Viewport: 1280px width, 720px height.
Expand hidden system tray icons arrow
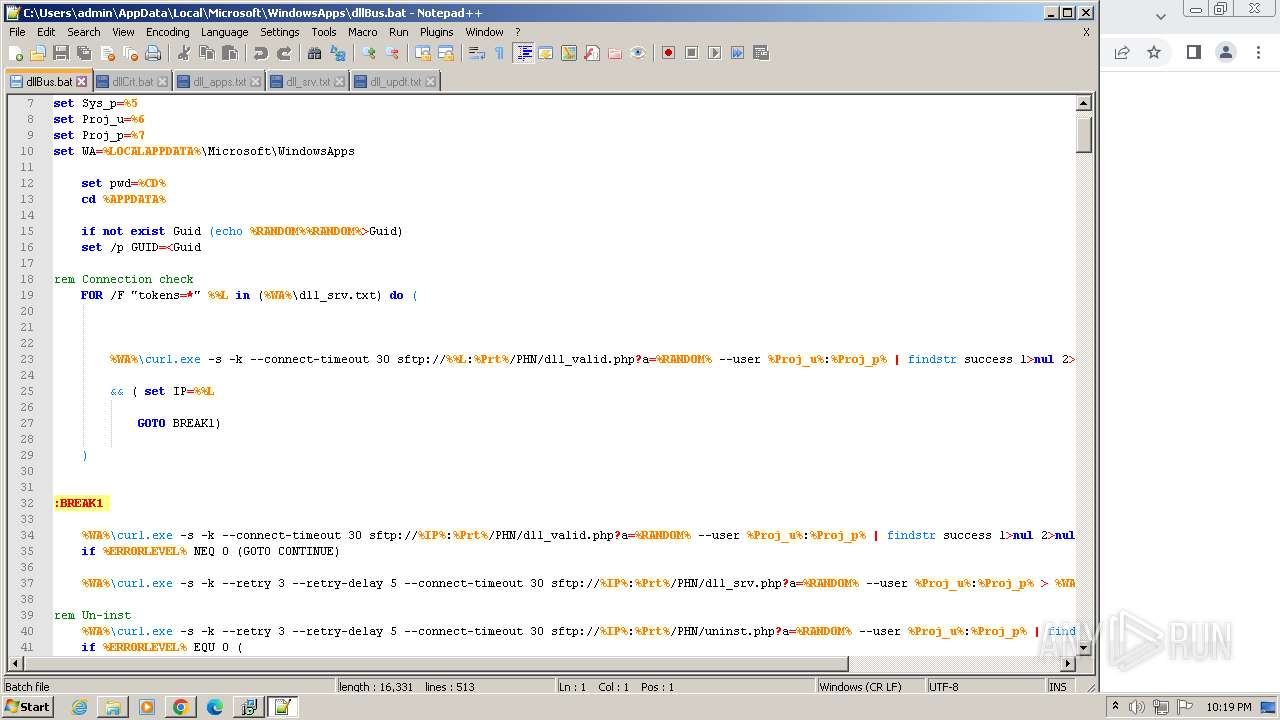click(x=1116, y=707)
